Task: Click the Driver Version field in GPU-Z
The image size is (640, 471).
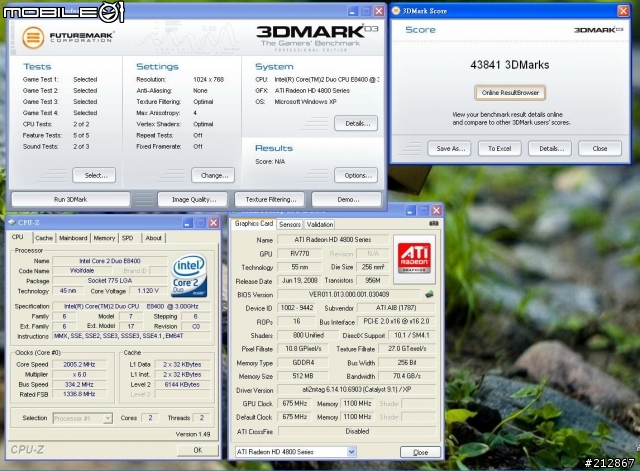Action: coord(356,390)
